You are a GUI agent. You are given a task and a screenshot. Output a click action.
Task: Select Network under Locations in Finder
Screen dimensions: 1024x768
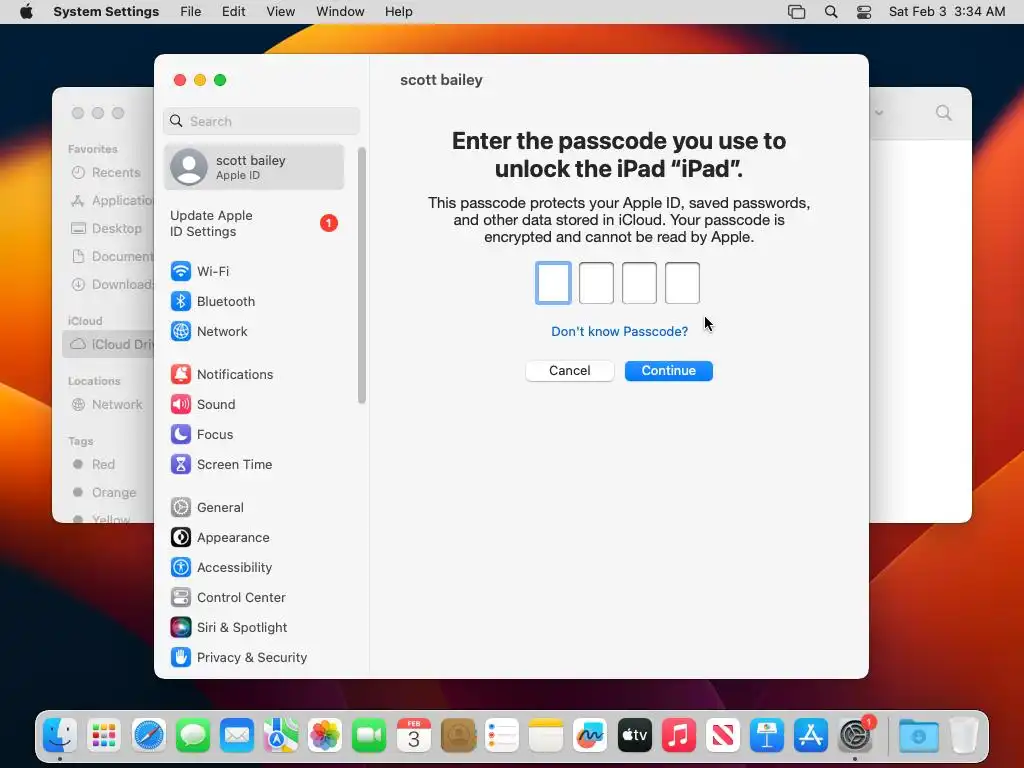tap(107, 404)
